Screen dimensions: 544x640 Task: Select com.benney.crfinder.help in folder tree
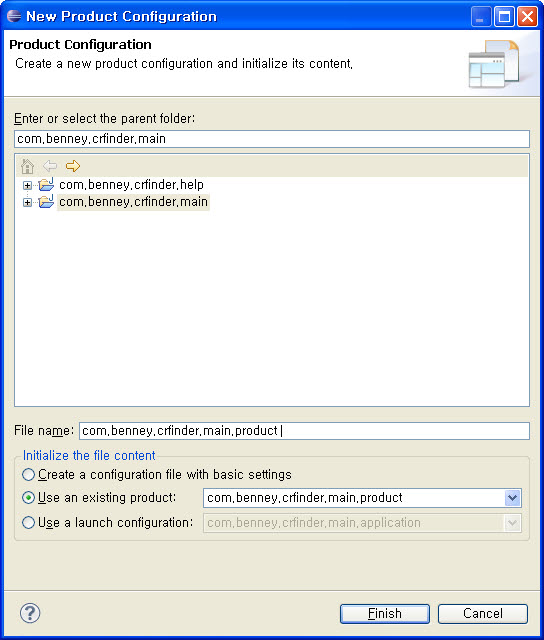pyautogui.click(x=131, y=185)
